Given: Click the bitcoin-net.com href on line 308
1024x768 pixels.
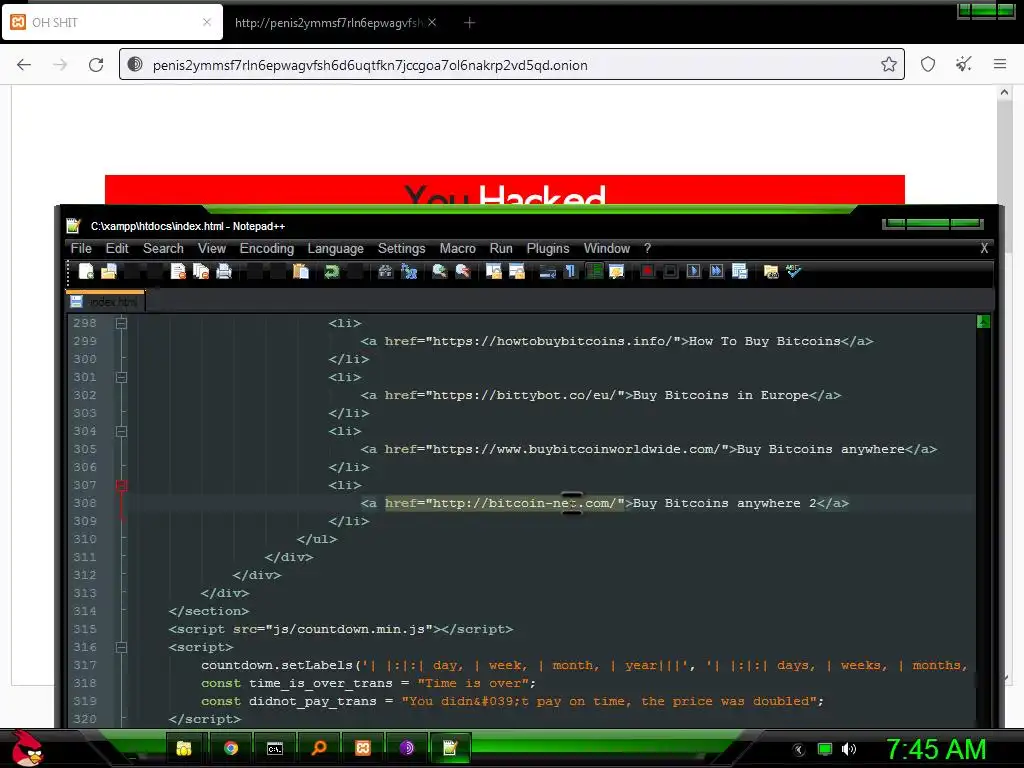Looking at the screenshot, I should point(505,503).
